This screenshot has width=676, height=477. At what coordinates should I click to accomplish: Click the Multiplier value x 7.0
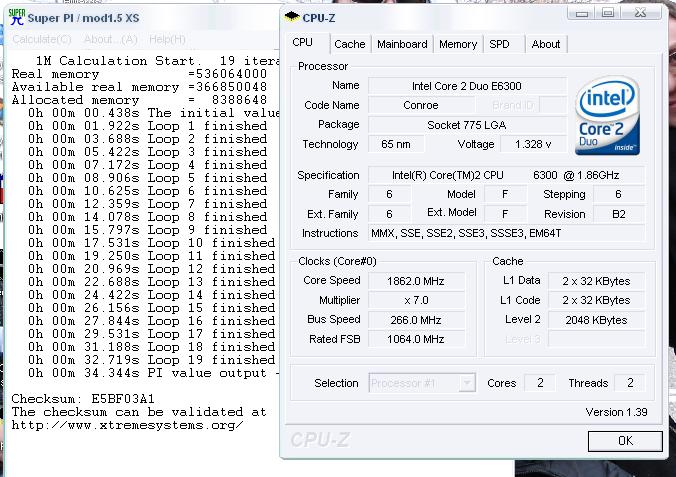click(x=416, y=300)
